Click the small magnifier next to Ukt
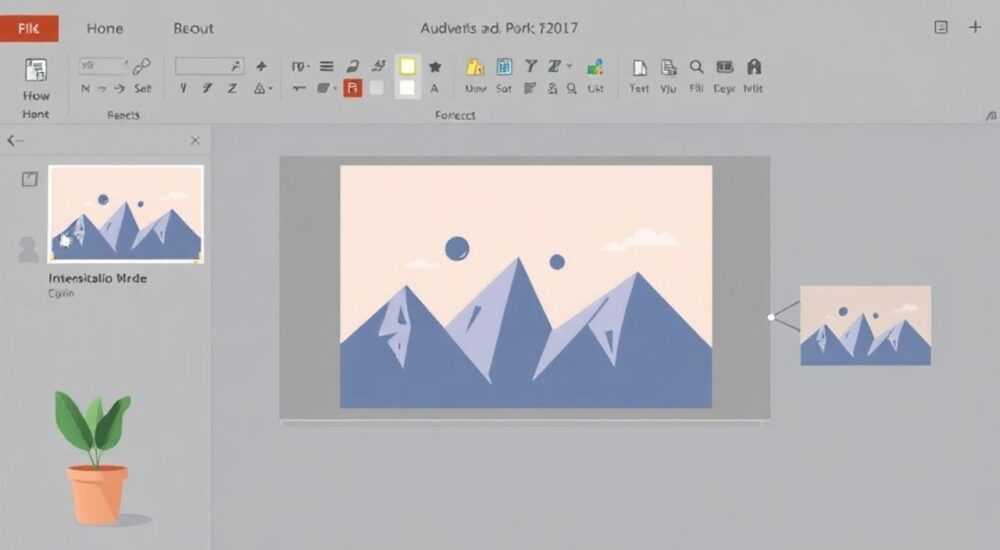1000x550 pixels. coord(572,89)
